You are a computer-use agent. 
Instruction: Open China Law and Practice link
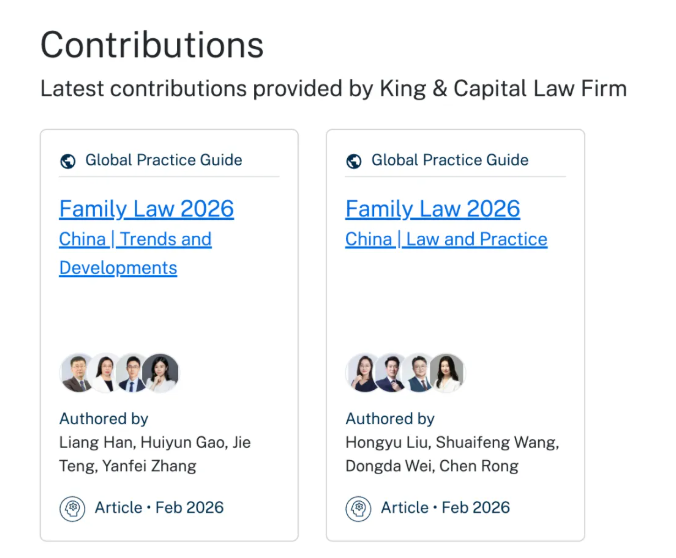tap(446, 239)
